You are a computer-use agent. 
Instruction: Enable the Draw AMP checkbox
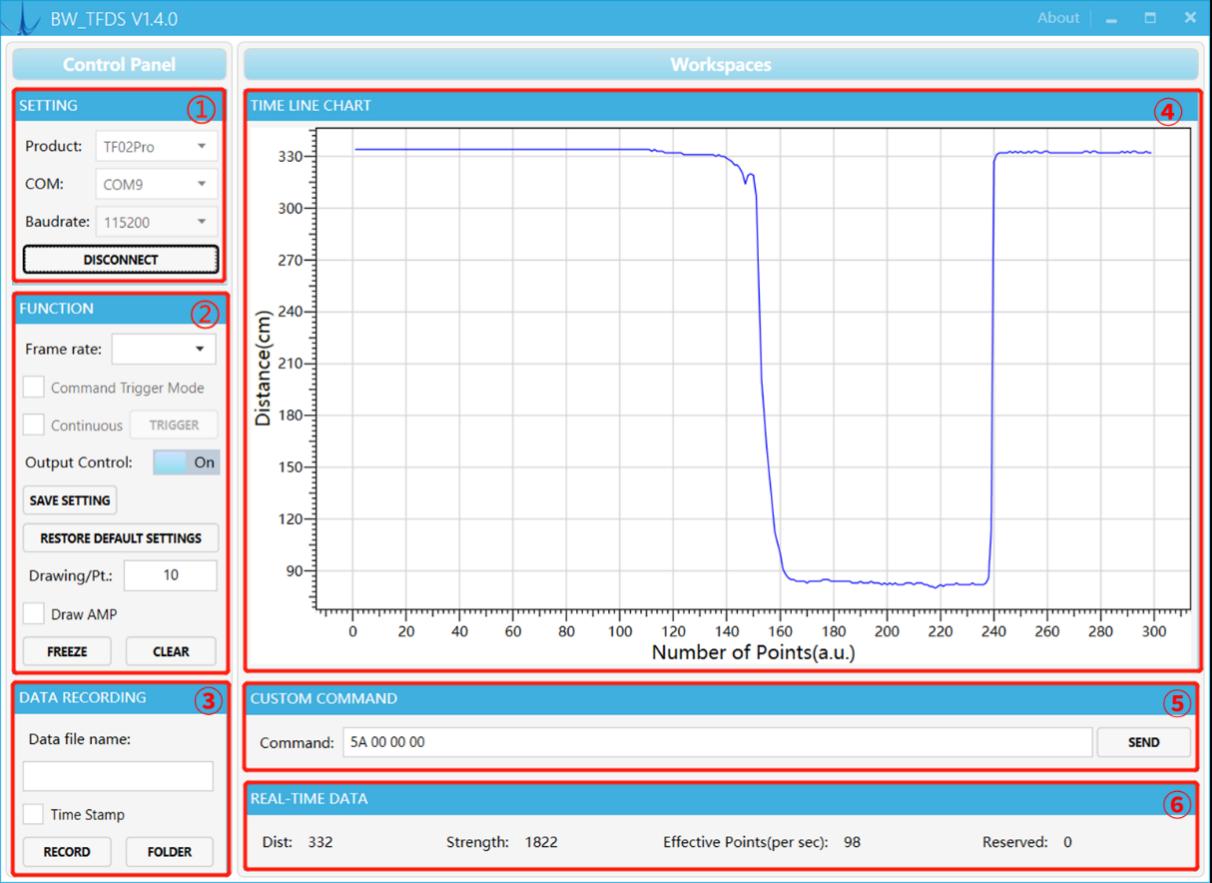tap(34, 614)
